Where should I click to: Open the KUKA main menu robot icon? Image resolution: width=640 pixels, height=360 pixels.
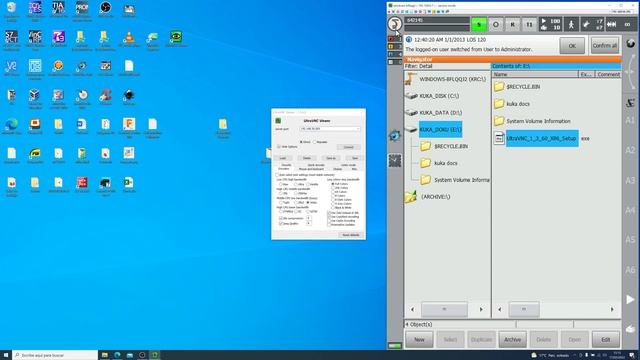(x=395, y=24)
